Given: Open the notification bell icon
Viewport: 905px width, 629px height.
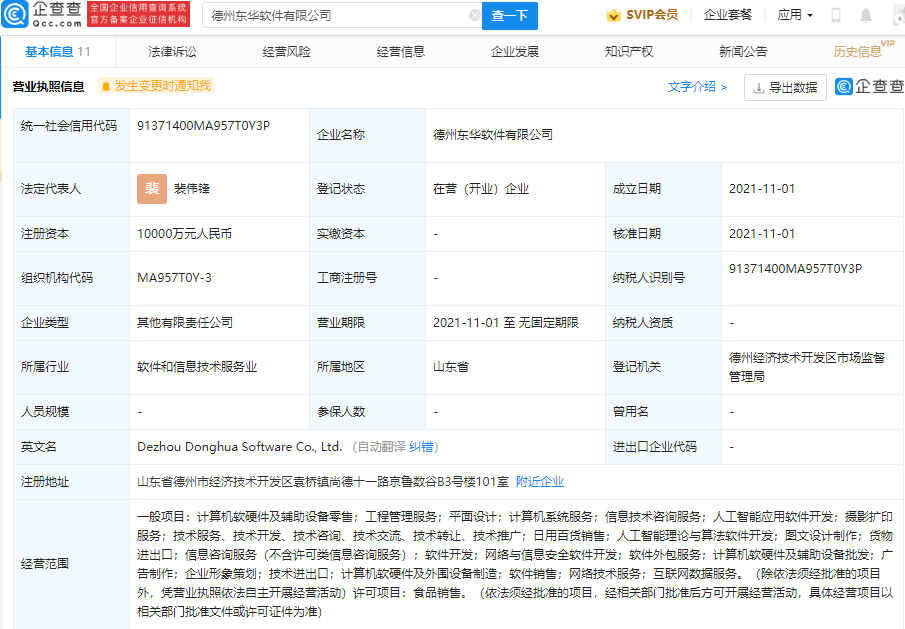Looking at the screenshot, I should (865, 15).
